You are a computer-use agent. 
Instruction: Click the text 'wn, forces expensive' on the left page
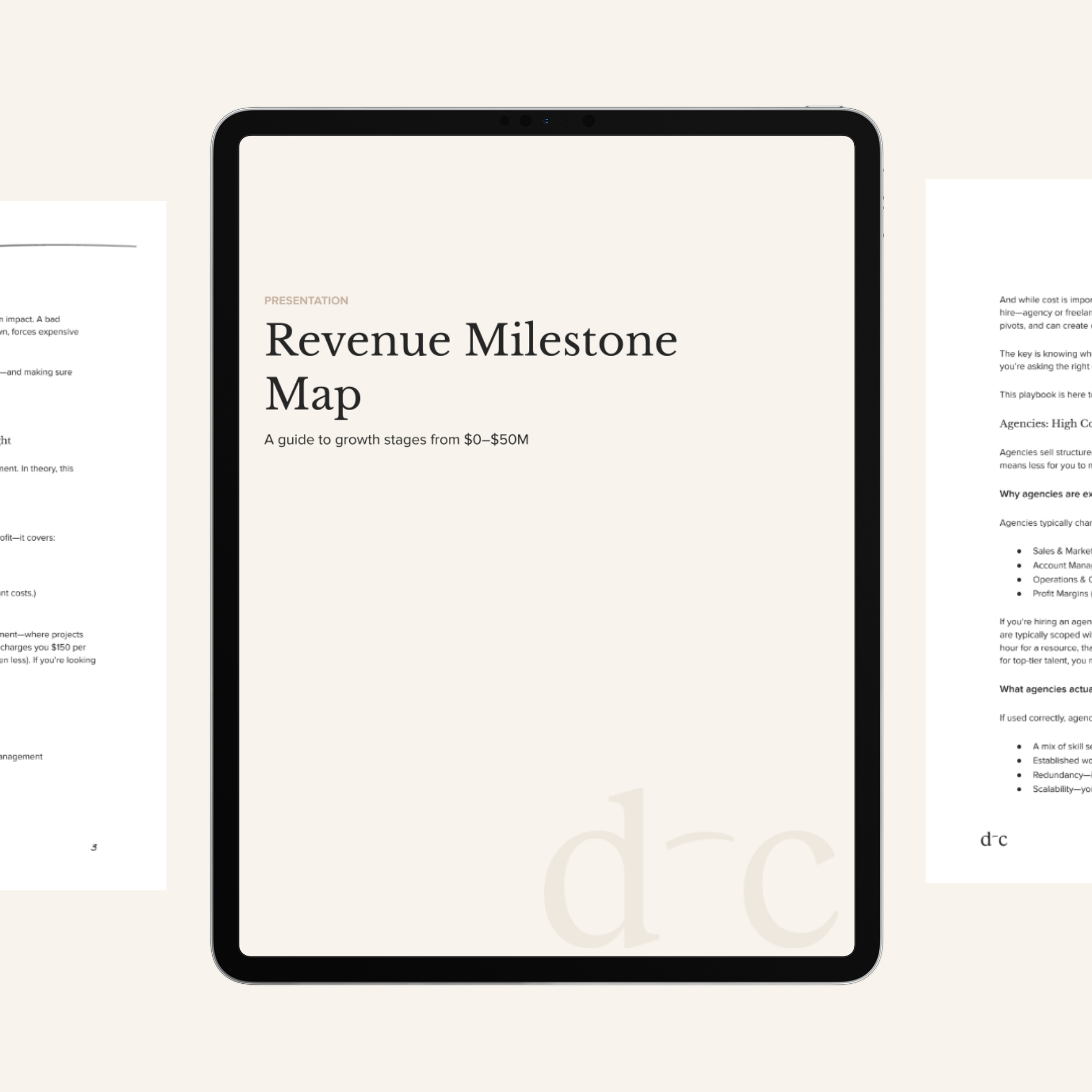pyautogui.click(x=39, y=332)
